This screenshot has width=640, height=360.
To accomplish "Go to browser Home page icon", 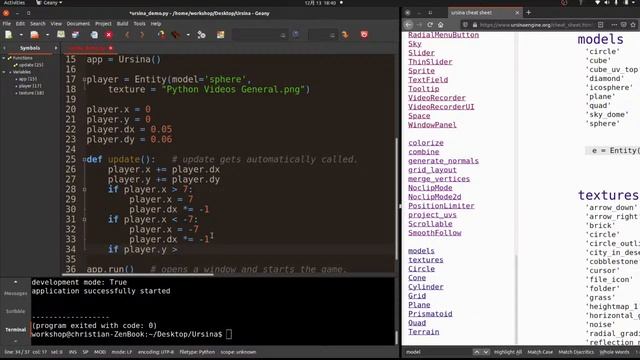I will 440,25.
